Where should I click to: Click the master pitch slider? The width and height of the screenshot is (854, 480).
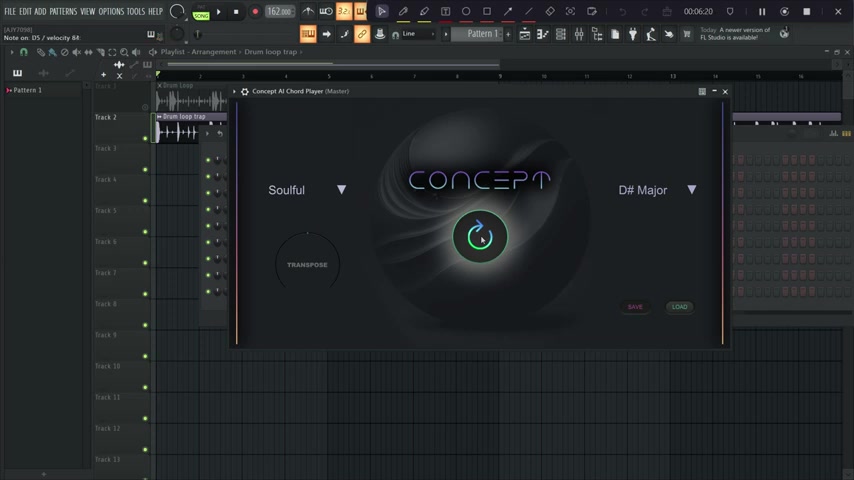click(x=198, y=34)
